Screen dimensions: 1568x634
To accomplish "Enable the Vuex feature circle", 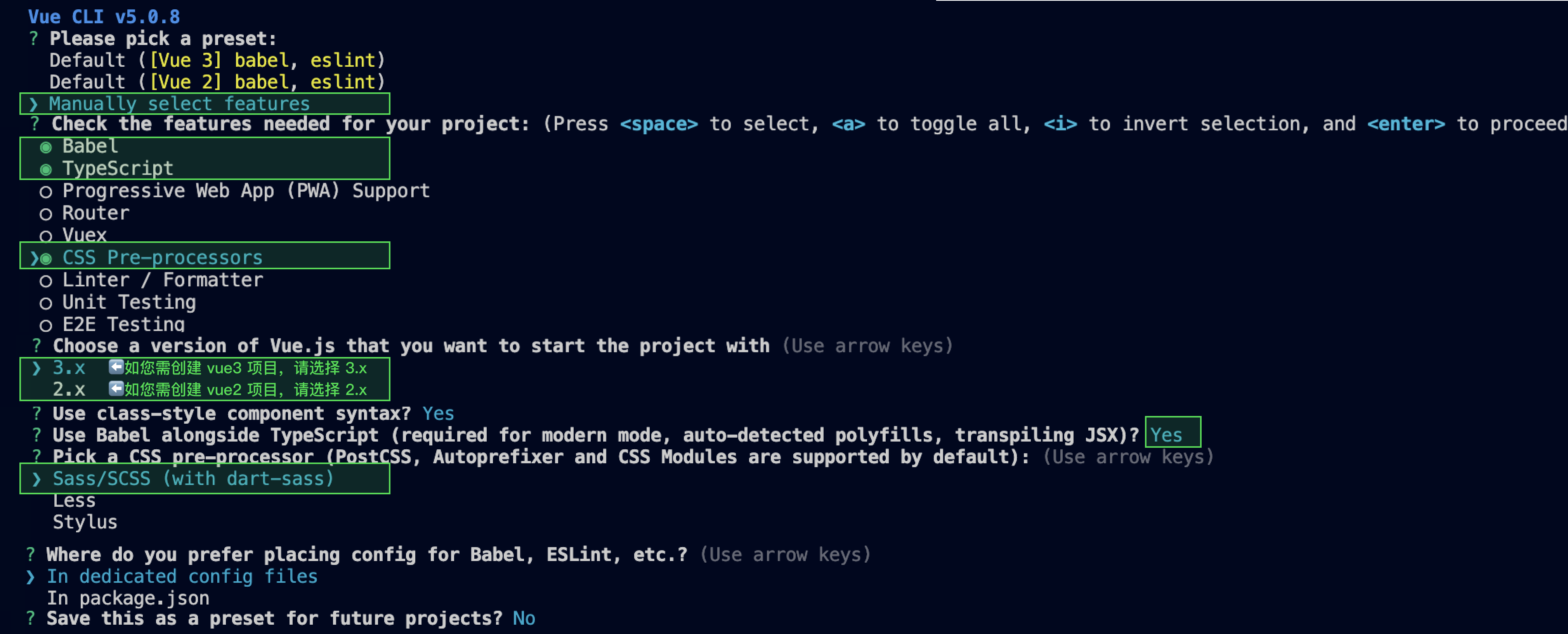I will tap(46, 236).
